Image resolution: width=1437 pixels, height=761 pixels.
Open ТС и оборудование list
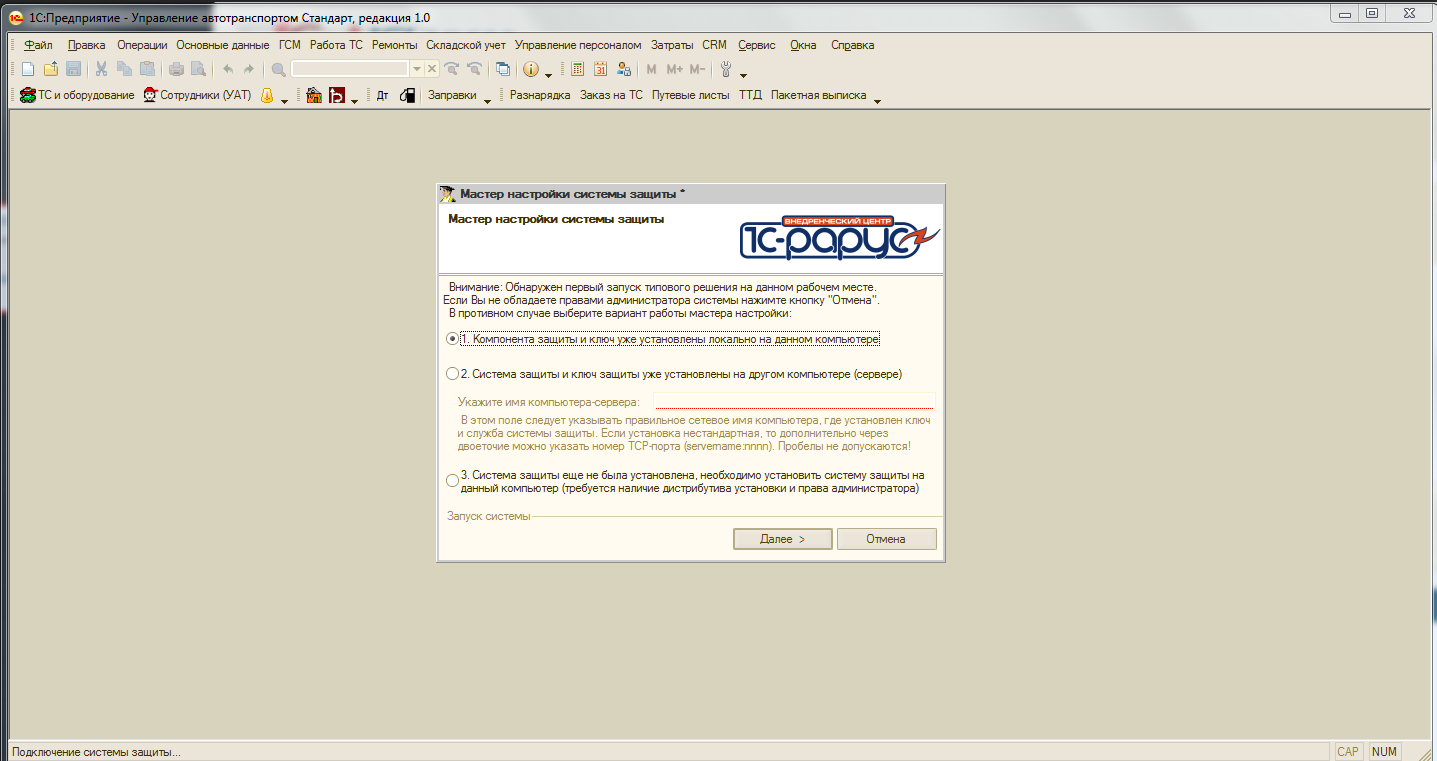[x=77, y=96]
